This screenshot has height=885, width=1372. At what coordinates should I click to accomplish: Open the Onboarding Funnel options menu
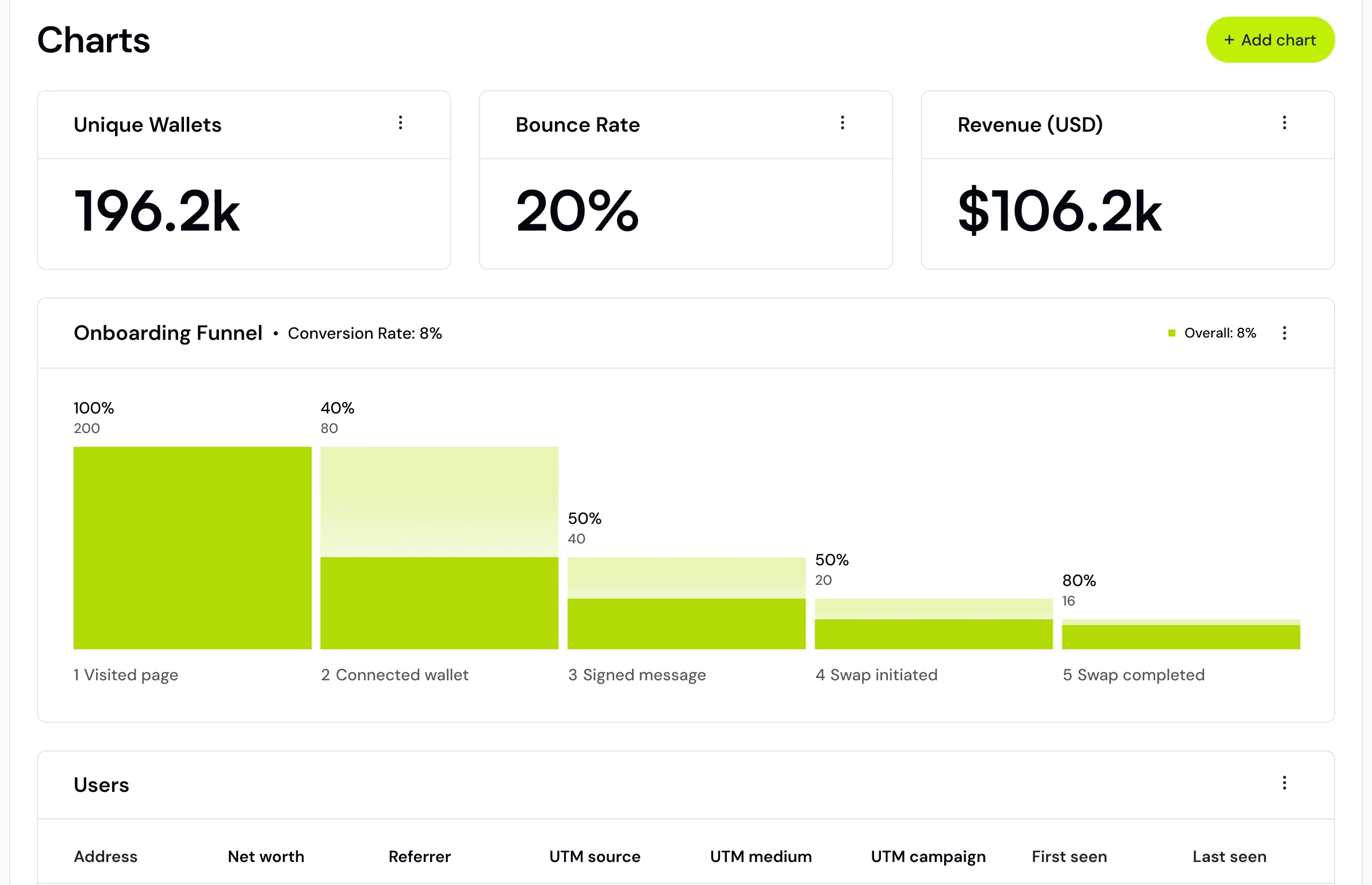point(1284,333)
